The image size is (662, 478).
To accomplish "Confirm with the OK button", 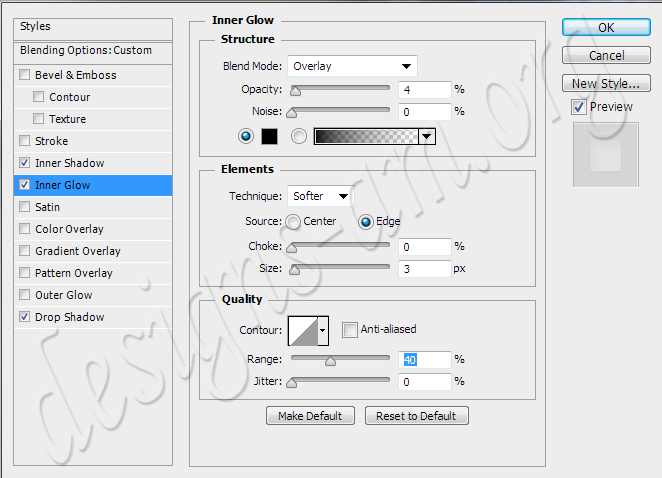I will point(606,27).
